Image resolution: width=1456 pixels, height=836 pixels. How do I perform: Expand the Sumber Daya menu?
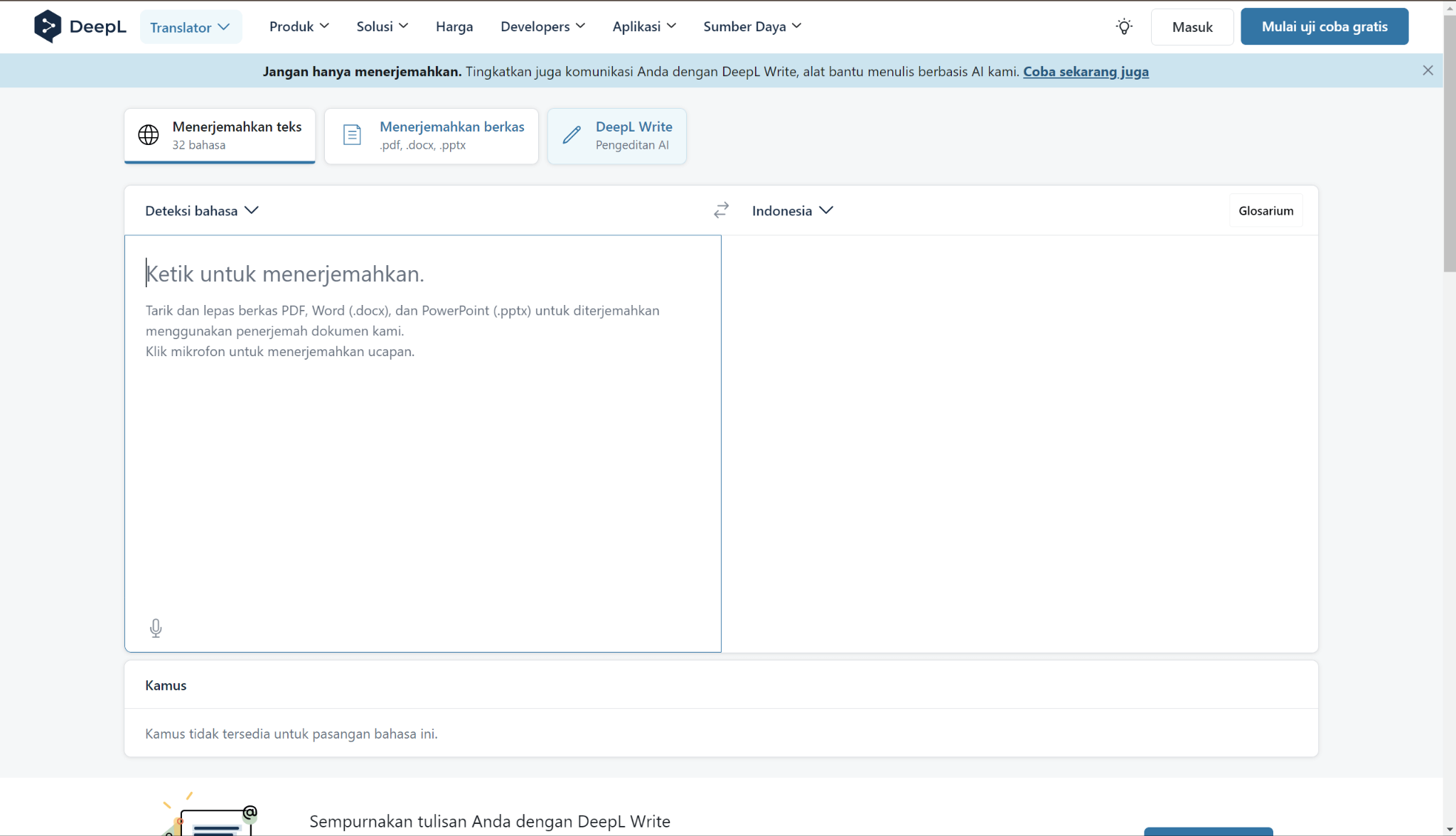click(752, 26)
